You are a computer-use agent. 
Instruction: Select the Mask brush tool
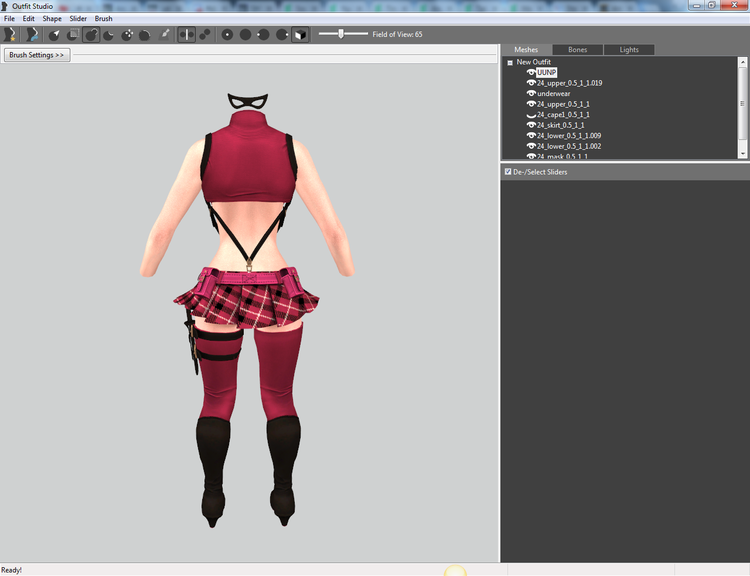coord(73,34)
